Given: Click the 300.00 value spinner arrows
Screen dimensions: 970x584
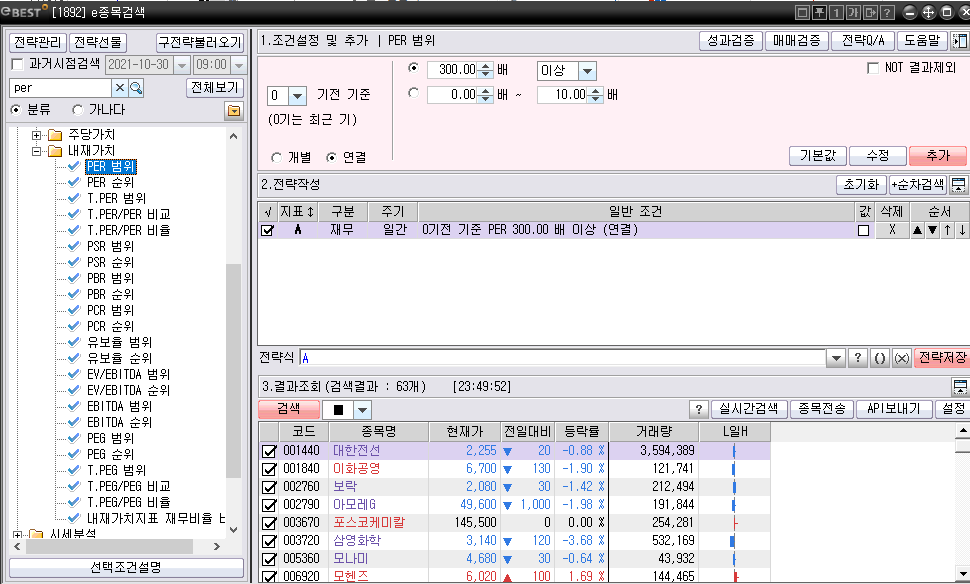Looking at the screenshot, I should coord(486,69).
